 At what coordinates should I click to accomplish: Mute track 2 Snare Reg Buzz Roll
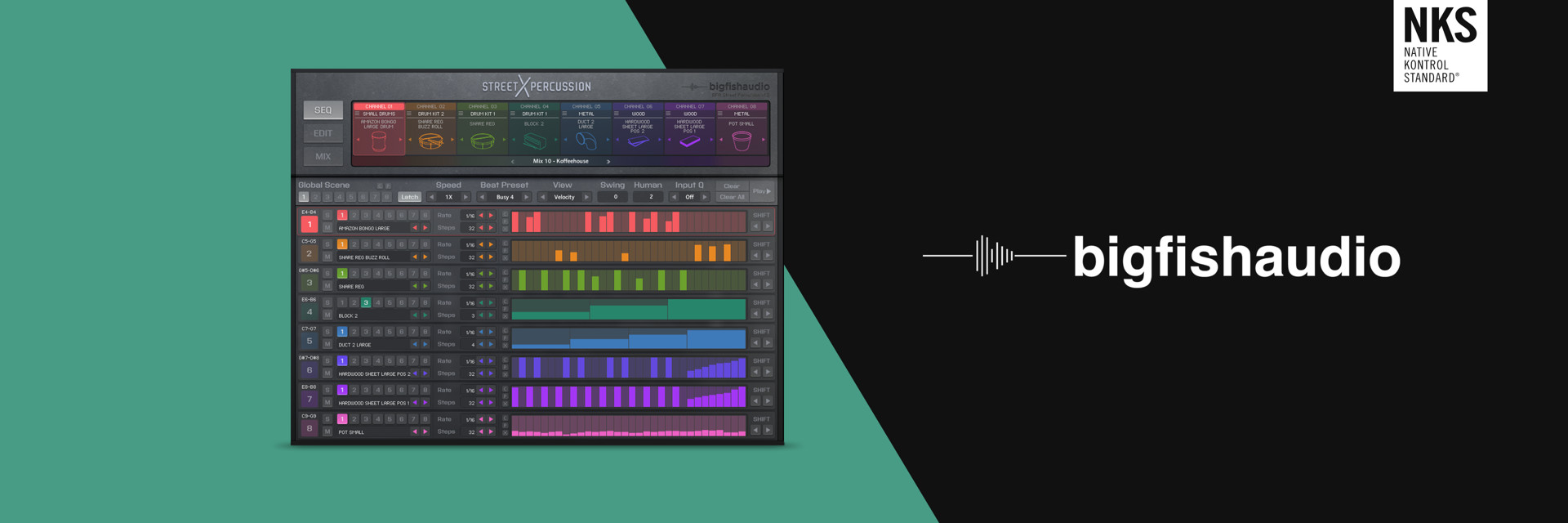pyautogui.click(x=327, y=257)
